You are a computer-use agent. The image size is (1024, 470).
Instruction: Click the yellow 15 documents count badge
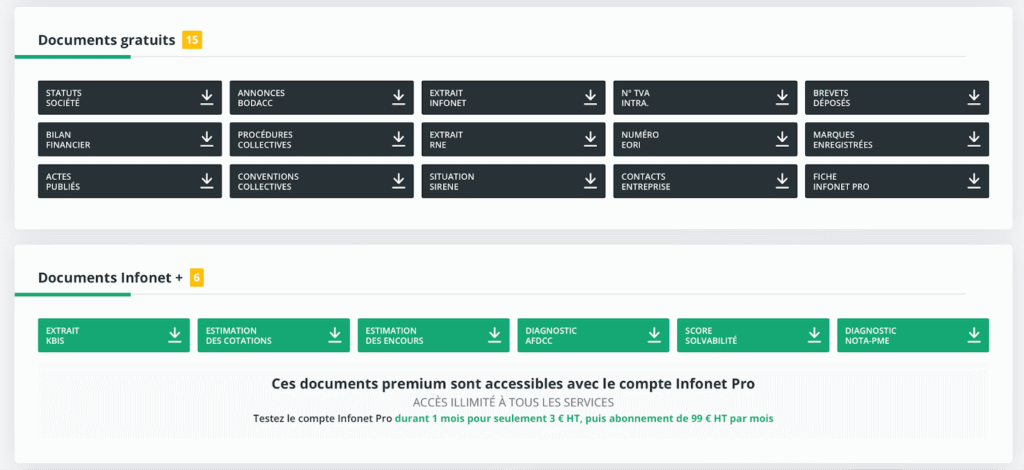192,40
